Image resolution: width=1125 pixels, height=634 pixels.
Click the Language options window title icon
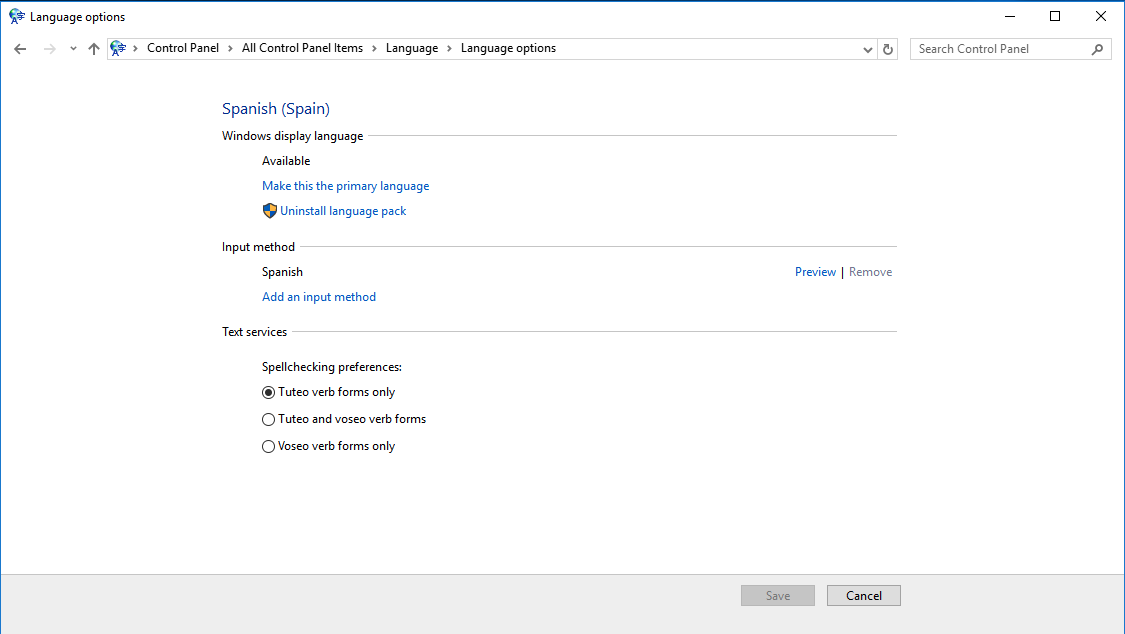coord(17,16)
